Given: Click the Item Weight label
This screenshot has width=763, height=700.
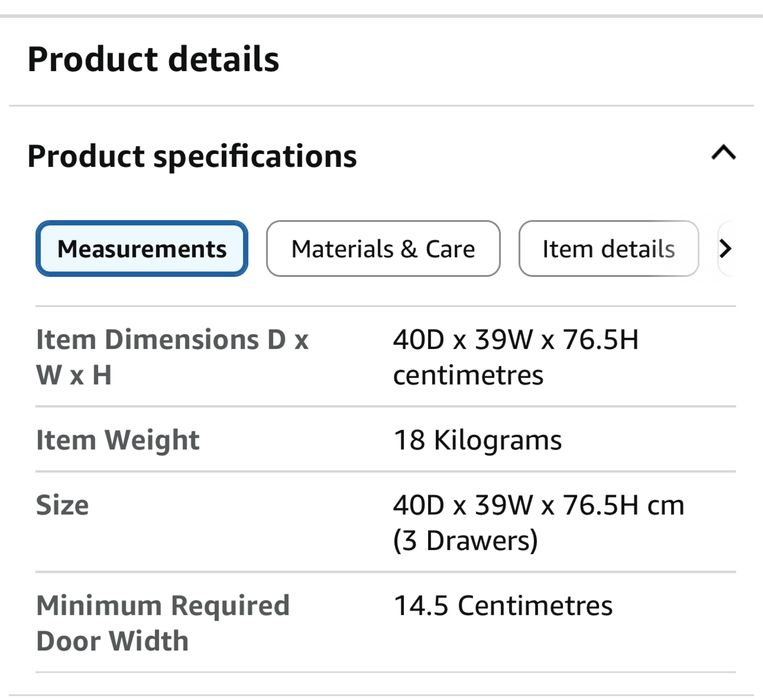Looking at the screenshot, I should 118,440.
